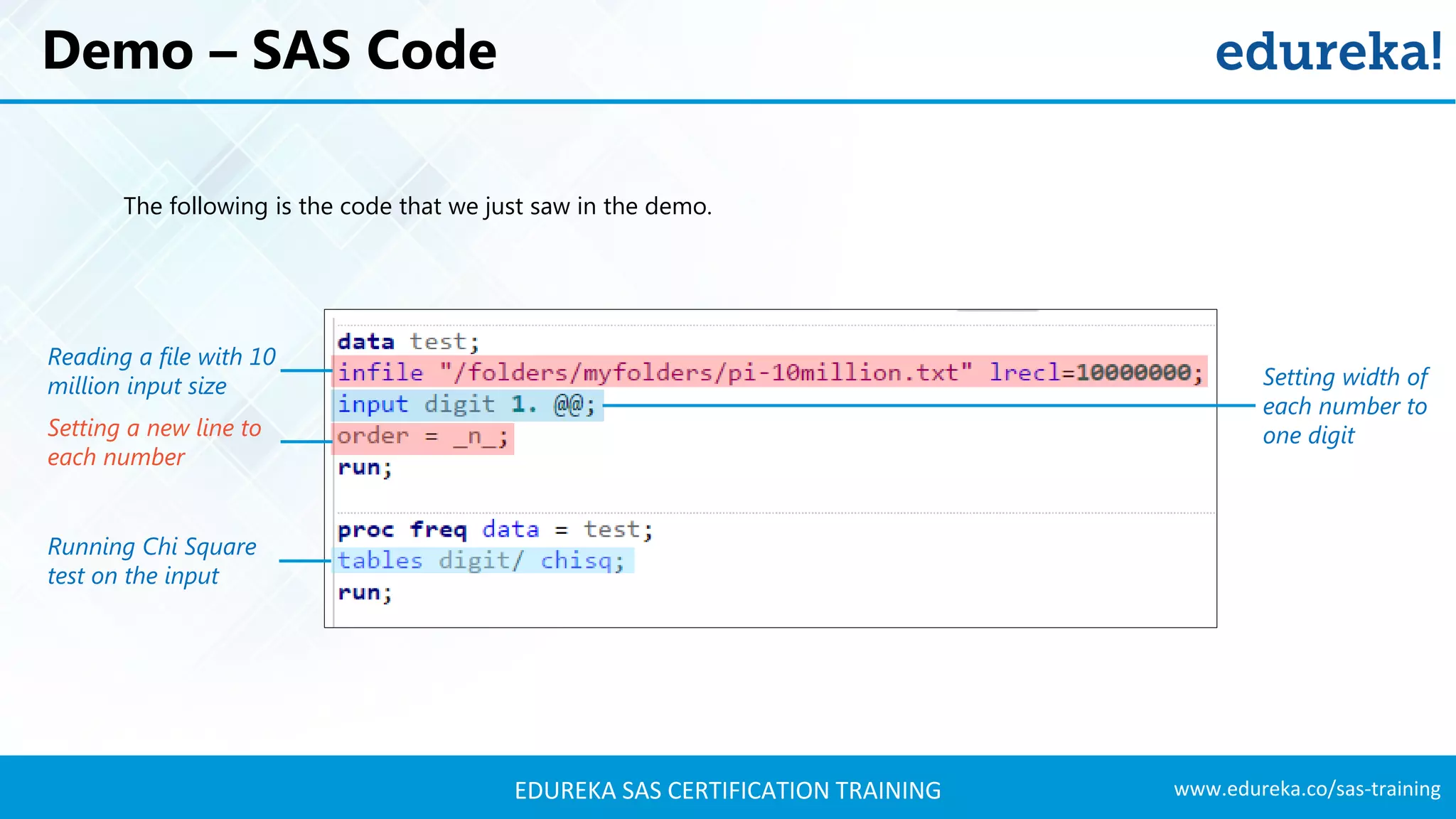Image resolution: width=1456 pixels, height=819 pixels.
Task: Click the 'data test;' code line
Action: coord(408,342)
